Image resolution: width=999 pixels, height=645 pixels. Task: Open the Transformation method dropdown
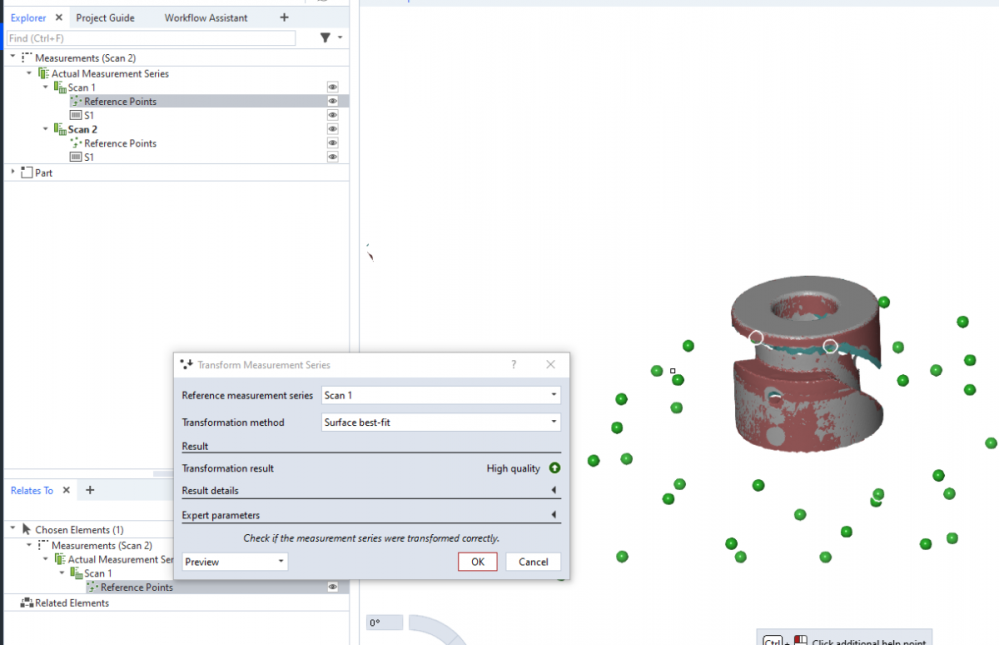pos(440,422)
